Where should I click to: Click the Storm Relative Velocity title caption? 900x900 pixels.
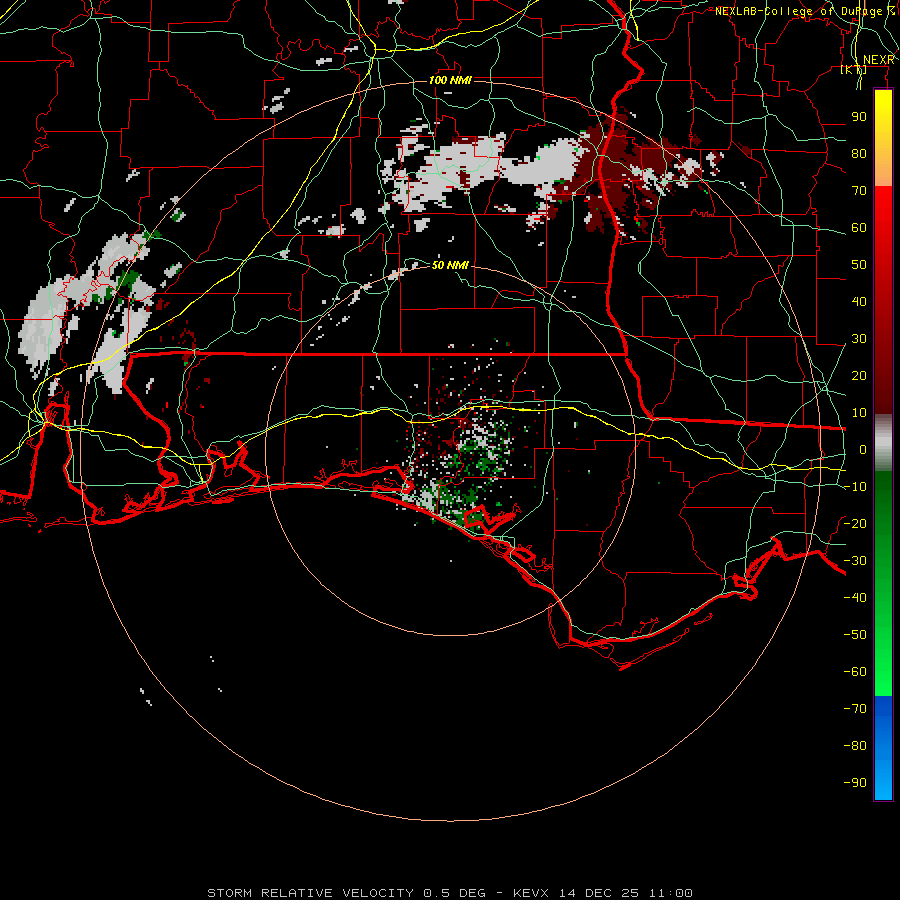pyautogui.click(x=449, y=893)
